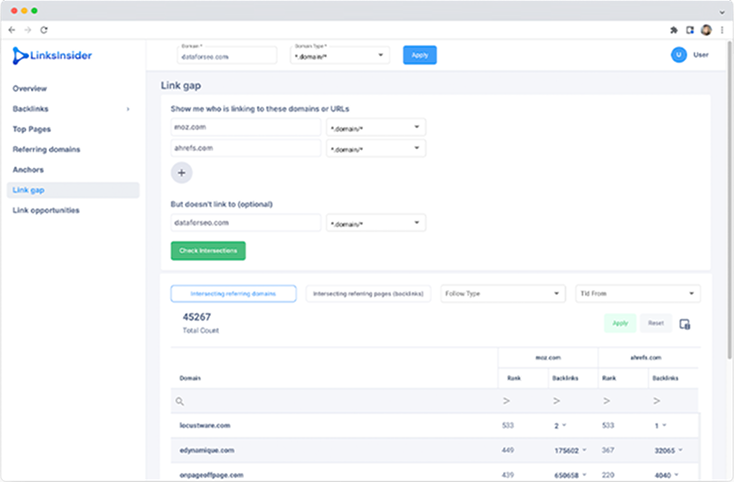The width and height of the screenshot is (734, 482).
Task: Open the domain type dropdown for dataforseo.com exclusion
Action: [376, 223]
